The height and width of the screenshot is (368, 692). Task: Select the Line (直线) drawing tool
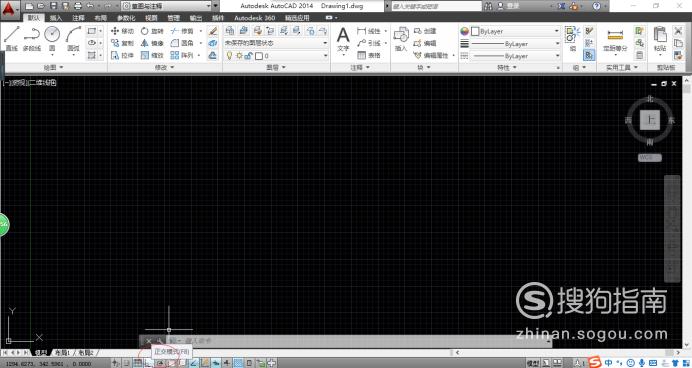[x=11, y=38]
